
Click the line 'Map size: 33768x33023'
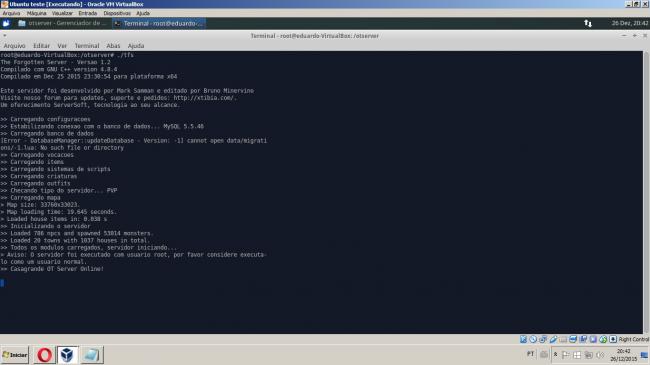click(40, 205)
